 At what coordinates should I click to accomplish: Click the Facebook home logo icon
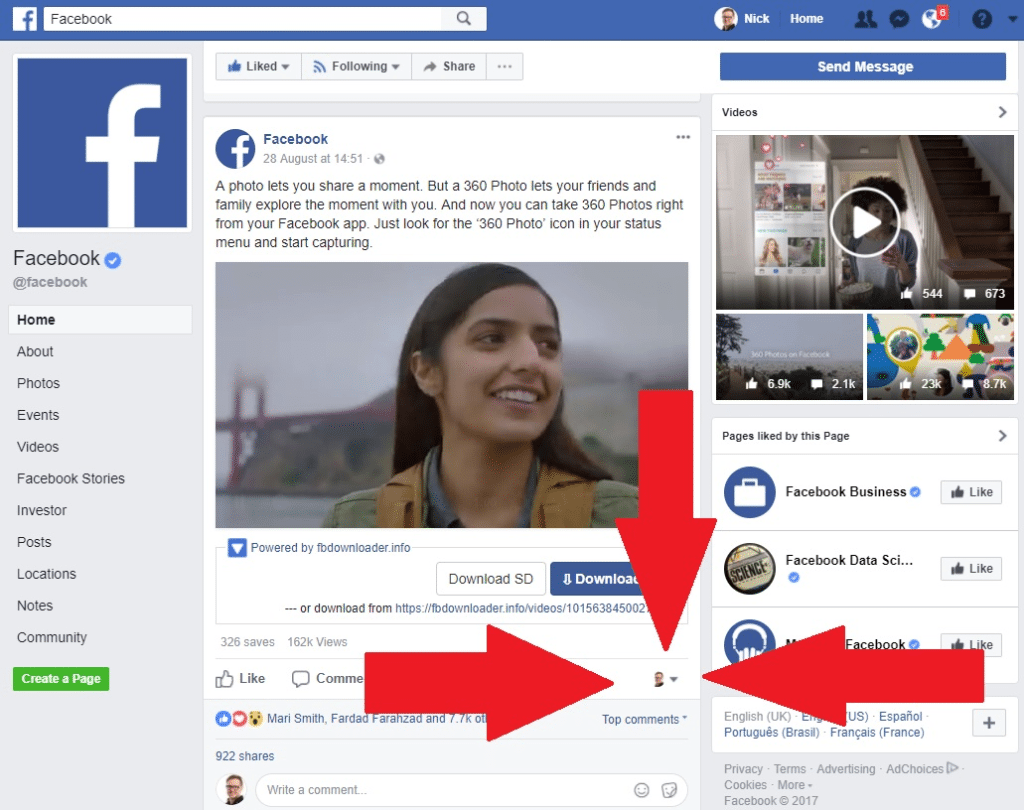coord(25,18)
